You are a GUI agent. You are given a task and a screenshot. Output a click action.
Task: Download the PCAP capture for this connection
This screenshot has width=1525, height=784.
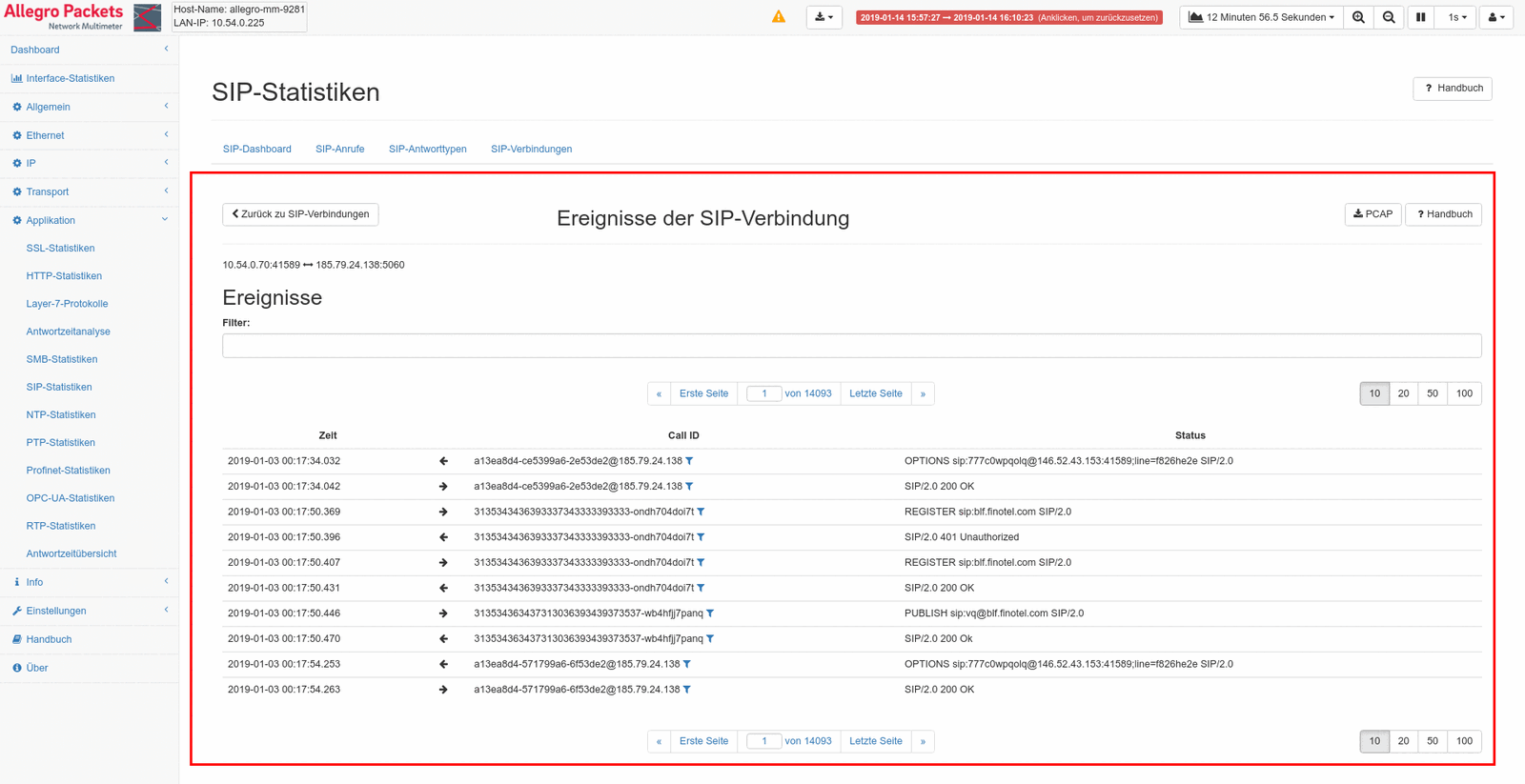click(x=1372, y=214)
